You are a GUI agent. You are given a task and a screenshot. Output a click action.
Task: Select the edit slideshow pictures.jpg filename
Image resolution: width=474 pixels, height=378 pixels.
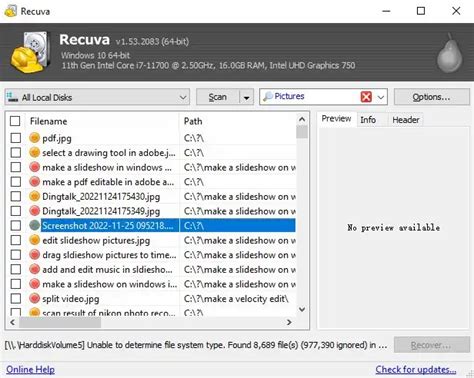(x=96, y=240)
